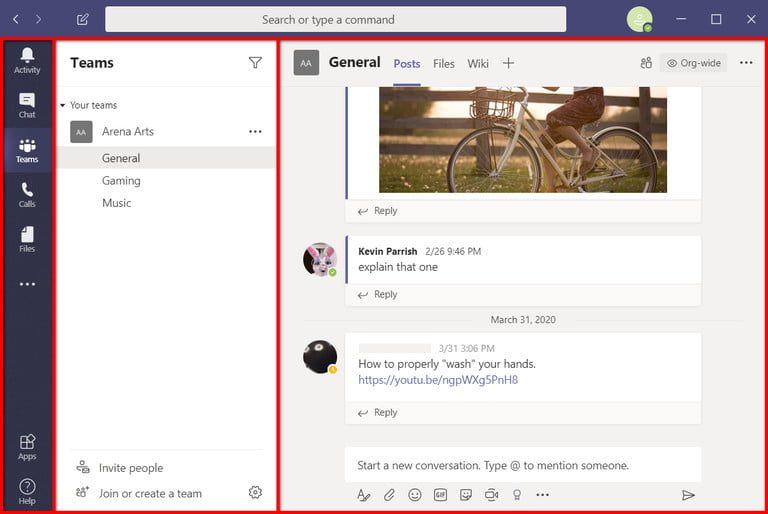This screenshot has width=768, height=514.
Task: Reply to the wash hands post
Action: pyautogui.click(x=378, y=413)
